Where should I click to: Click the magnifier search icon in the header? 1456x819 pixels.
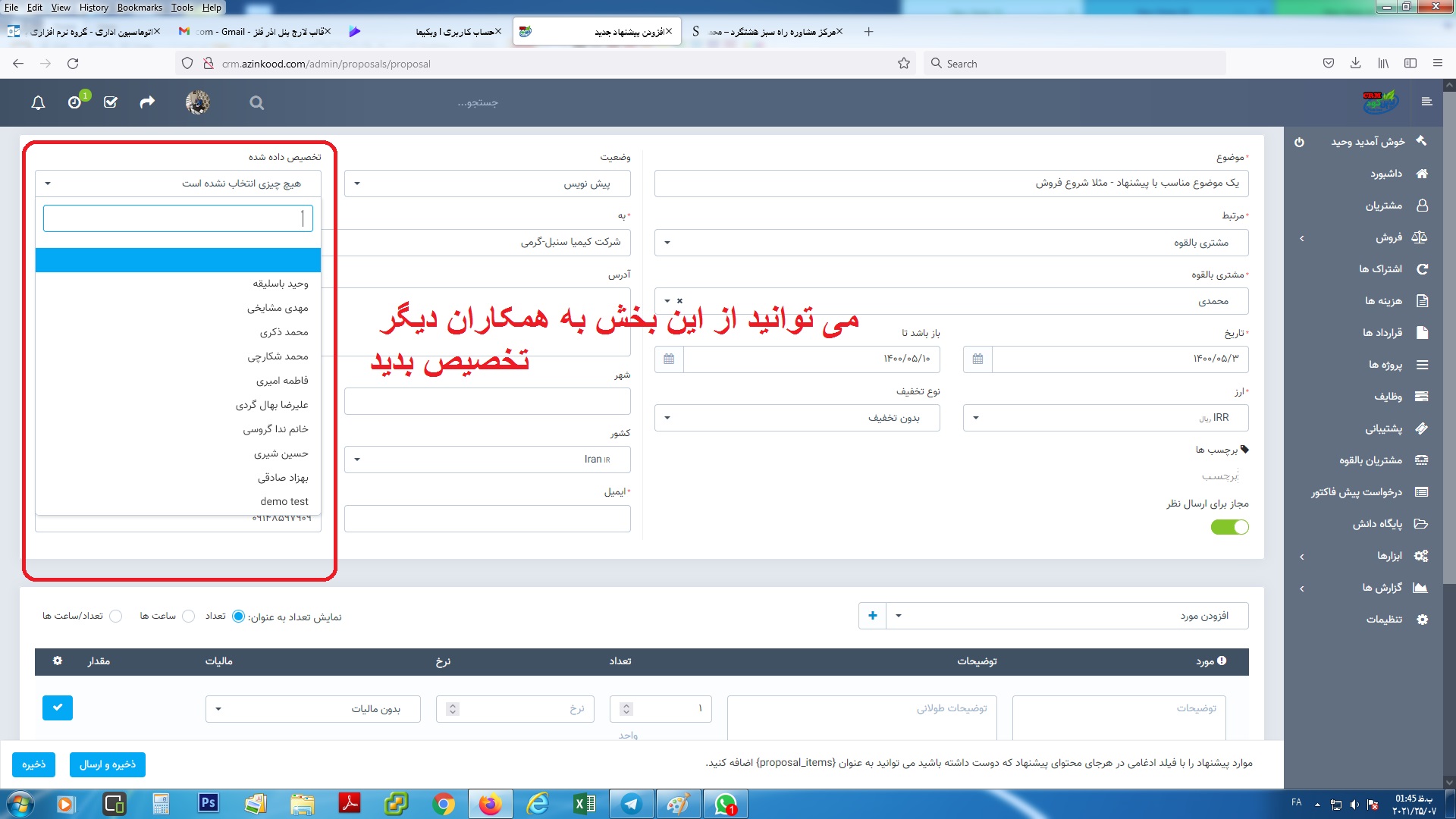[x=257, y=103]
